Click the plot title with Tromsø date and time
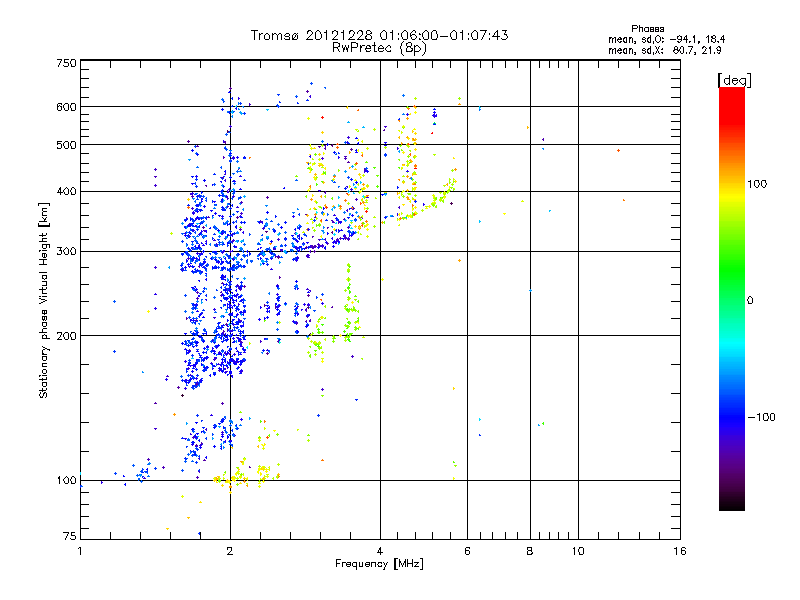The width and height of the screenshot is (800, 600). tap(379, 35)
